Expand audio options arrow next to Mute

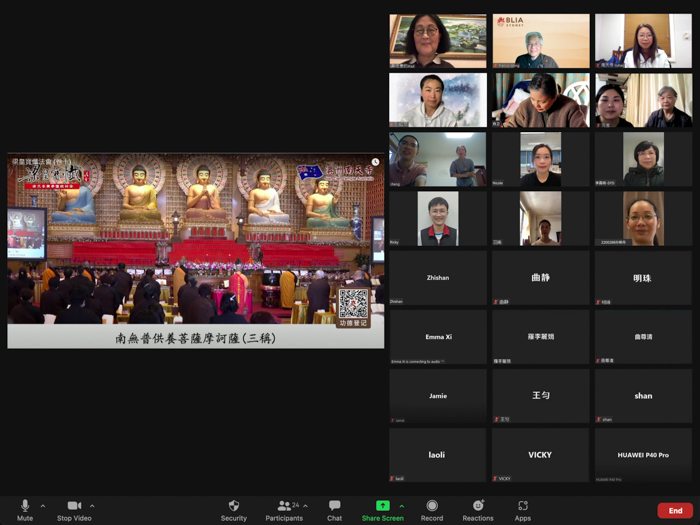[43, 506]
